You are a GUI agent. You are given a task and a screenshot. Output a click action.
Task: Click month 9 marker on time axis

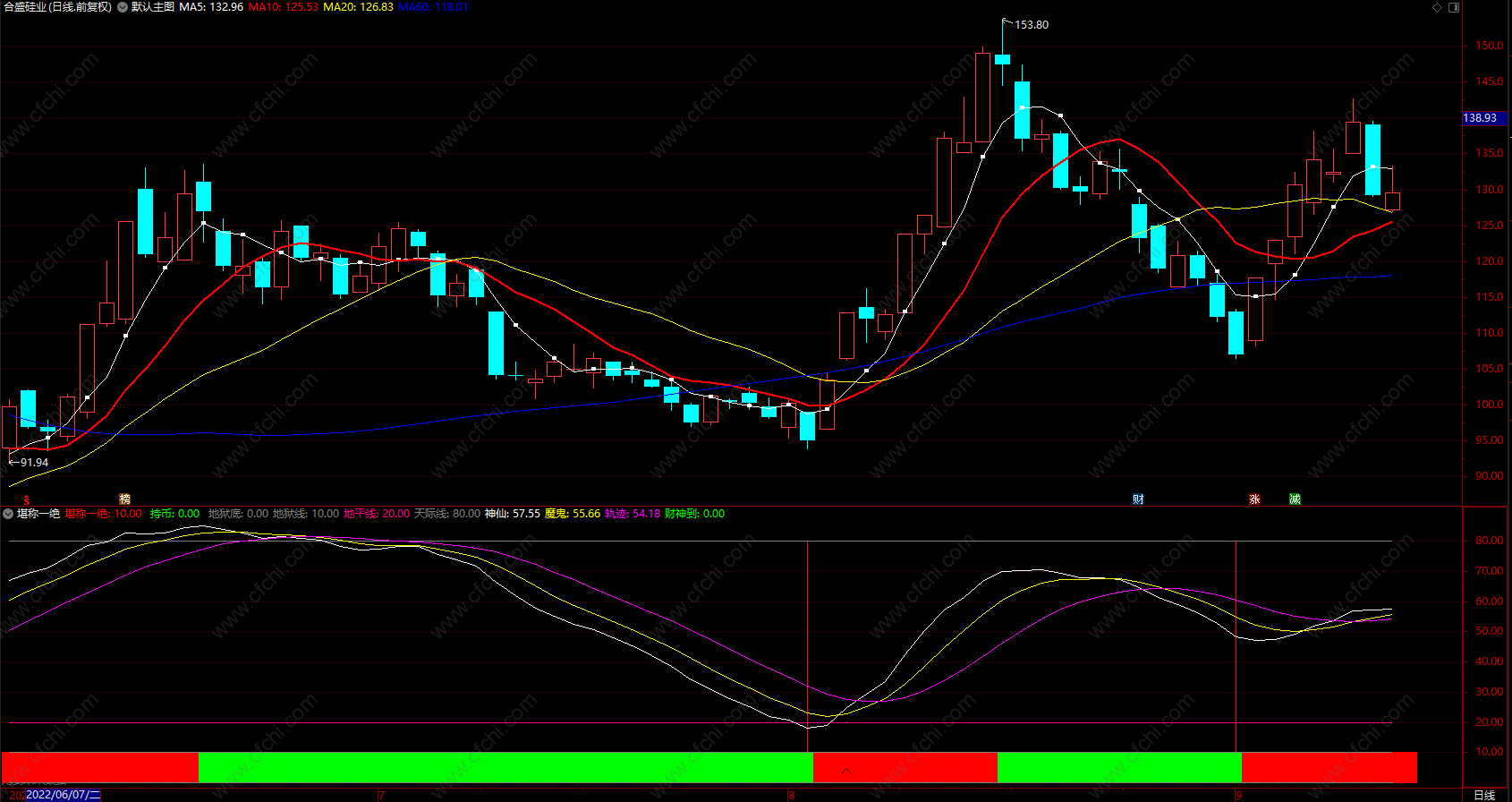1238,795
